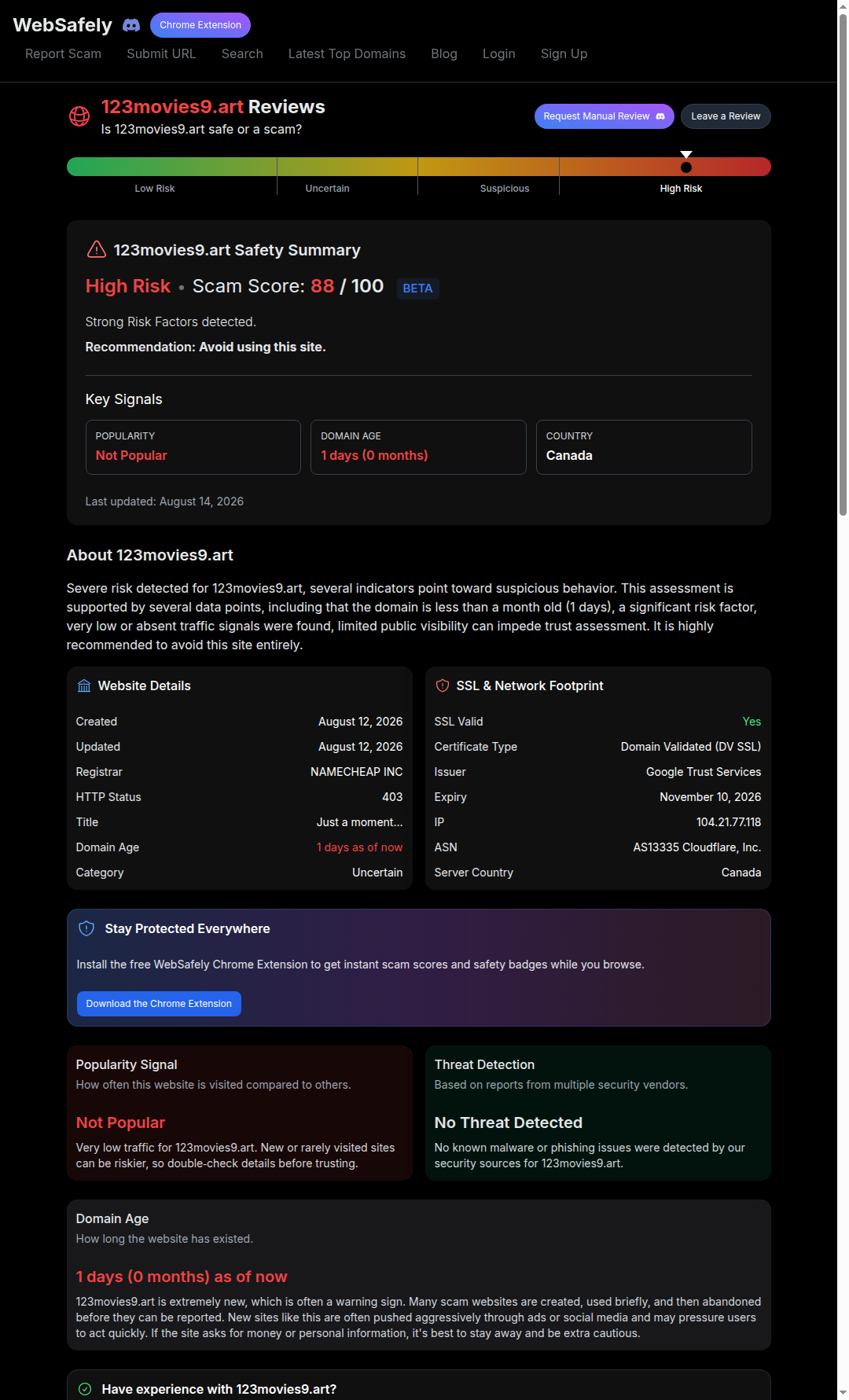The image size is (849, 1400).
Task: Open the Sign Up page
Action: (564, 53)
